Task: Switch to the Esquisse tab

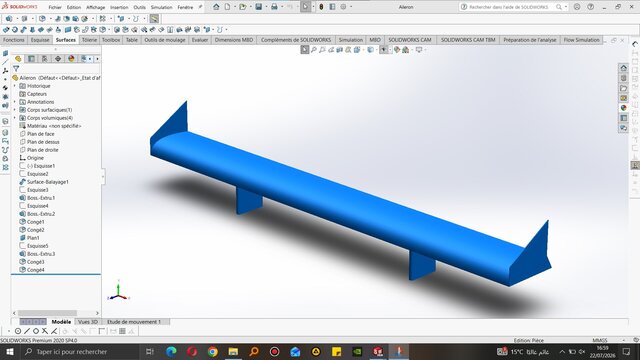Action: tap(40, 40)
